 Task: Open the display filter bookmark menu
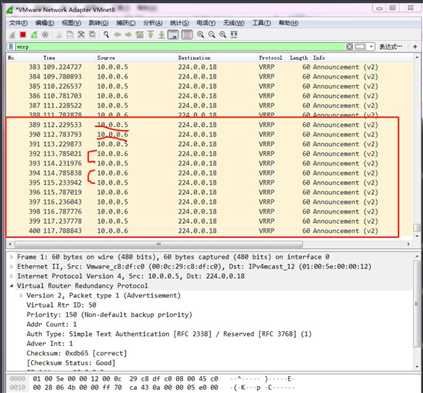pyautogui.click(x=11, y=47)
